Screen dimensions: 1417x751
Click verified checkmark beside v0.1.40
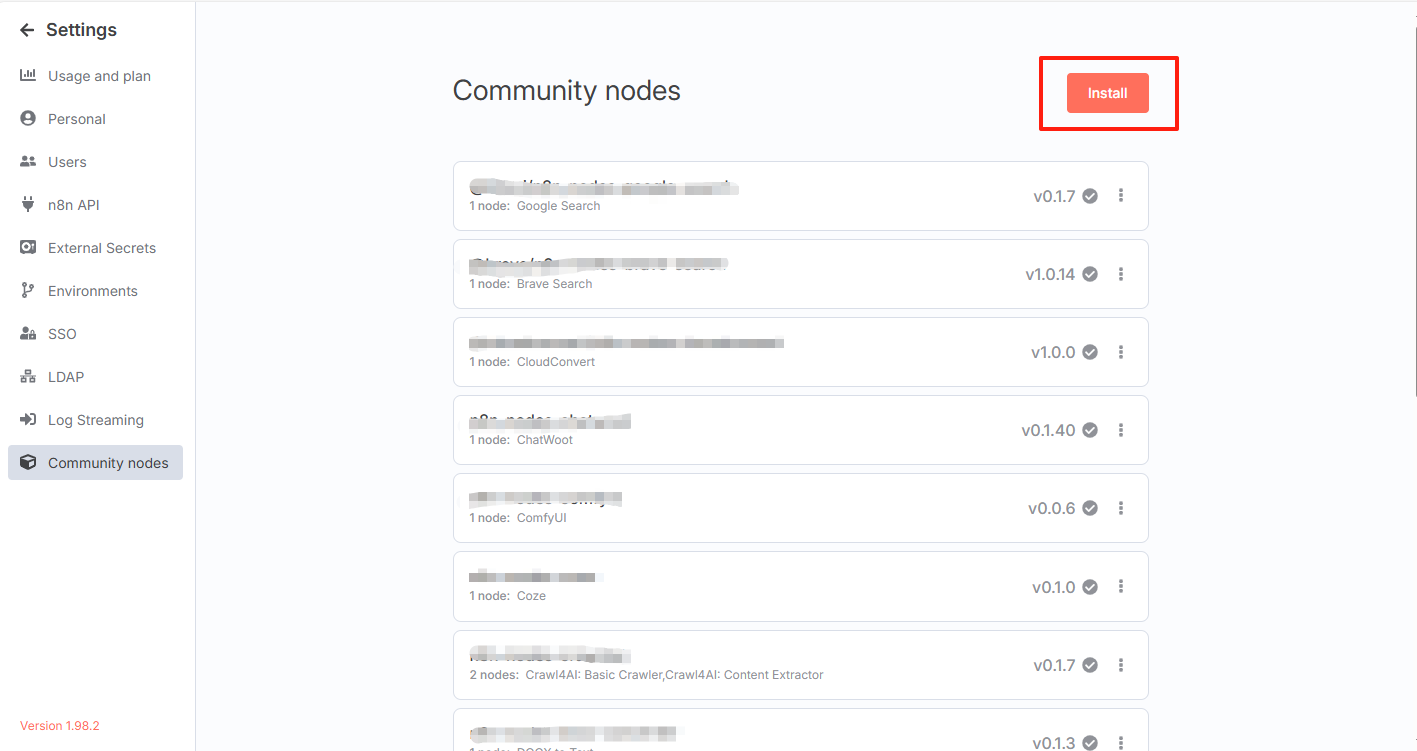pos(1090,430)
